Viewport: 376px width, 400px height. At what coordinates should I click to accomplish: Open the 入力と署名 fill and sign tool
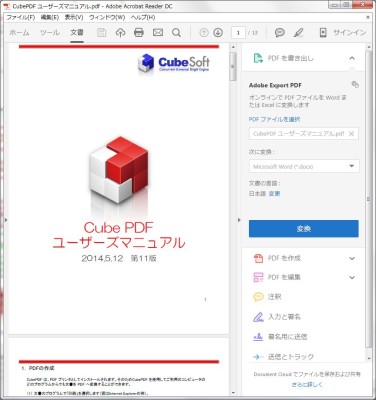(x=277, y=317)
